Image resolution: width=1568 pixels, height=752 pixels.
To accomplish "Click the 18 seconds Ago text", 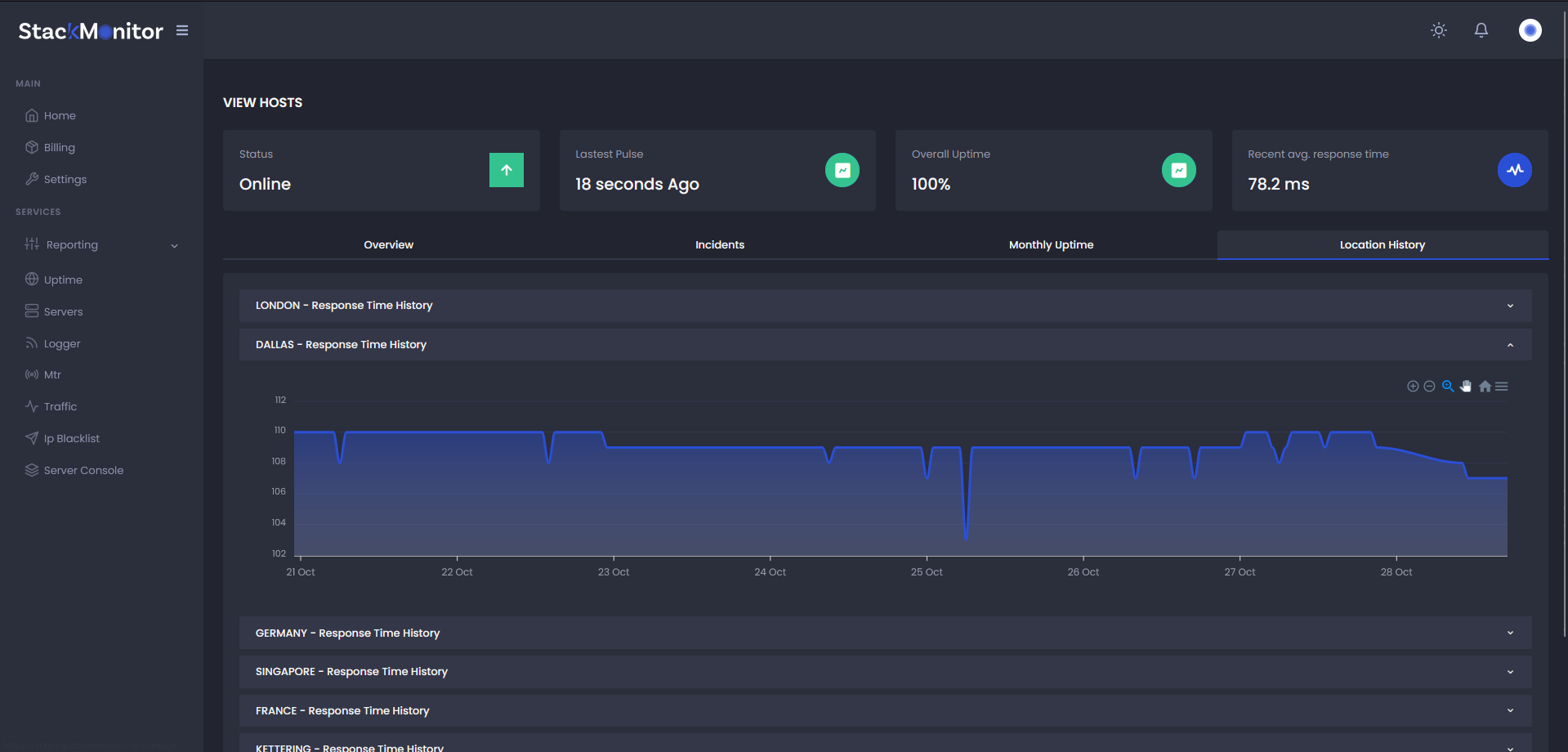I will click(637, 184).
